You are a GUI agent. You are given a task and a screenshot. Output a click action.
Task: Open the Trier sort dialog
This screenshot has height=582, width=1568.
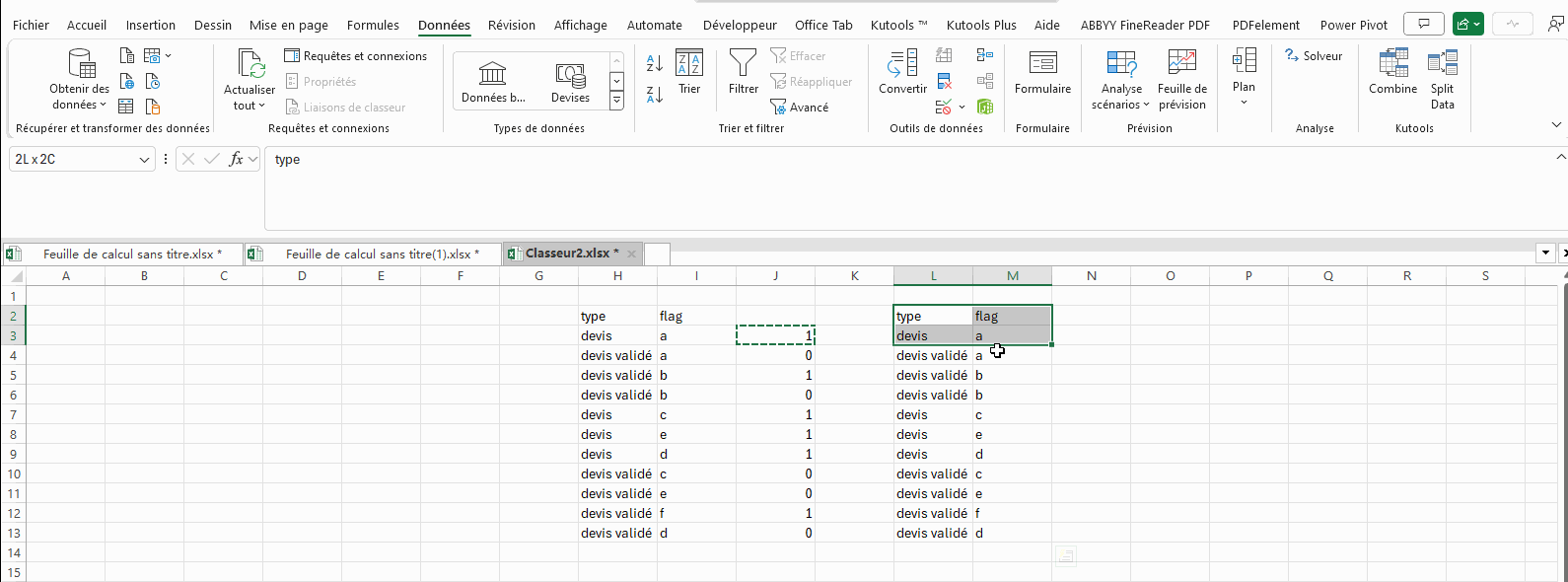tap(689, 72)
